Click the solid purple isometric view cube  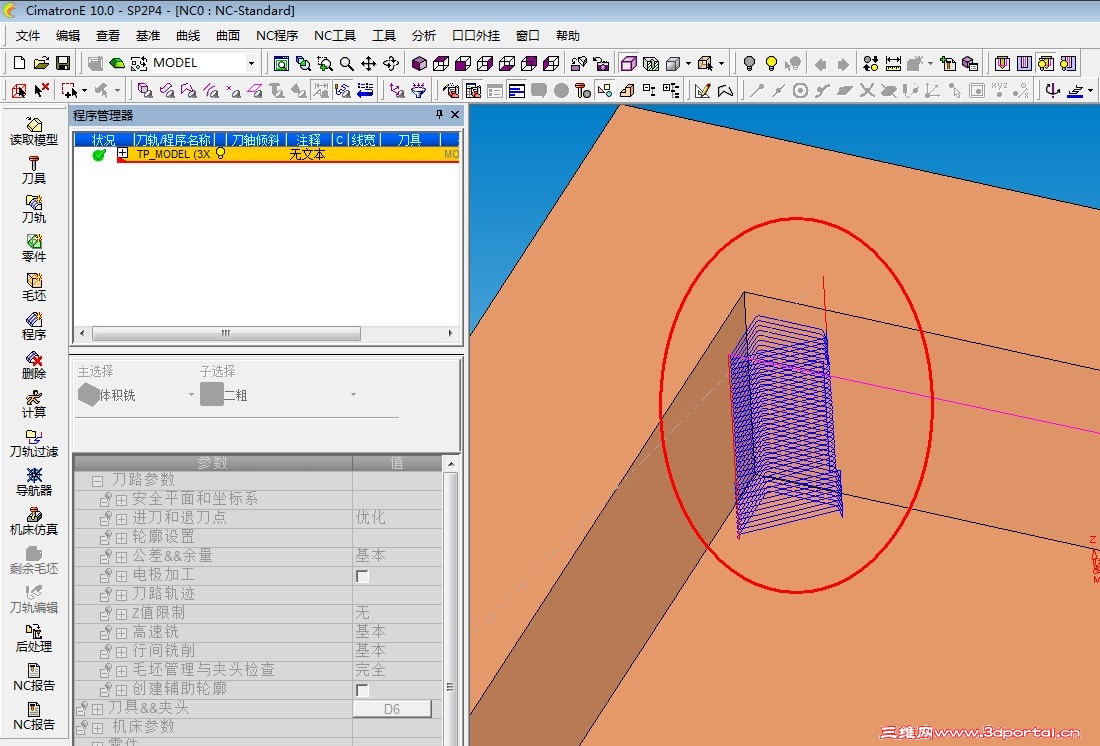[x=419, y=64]
